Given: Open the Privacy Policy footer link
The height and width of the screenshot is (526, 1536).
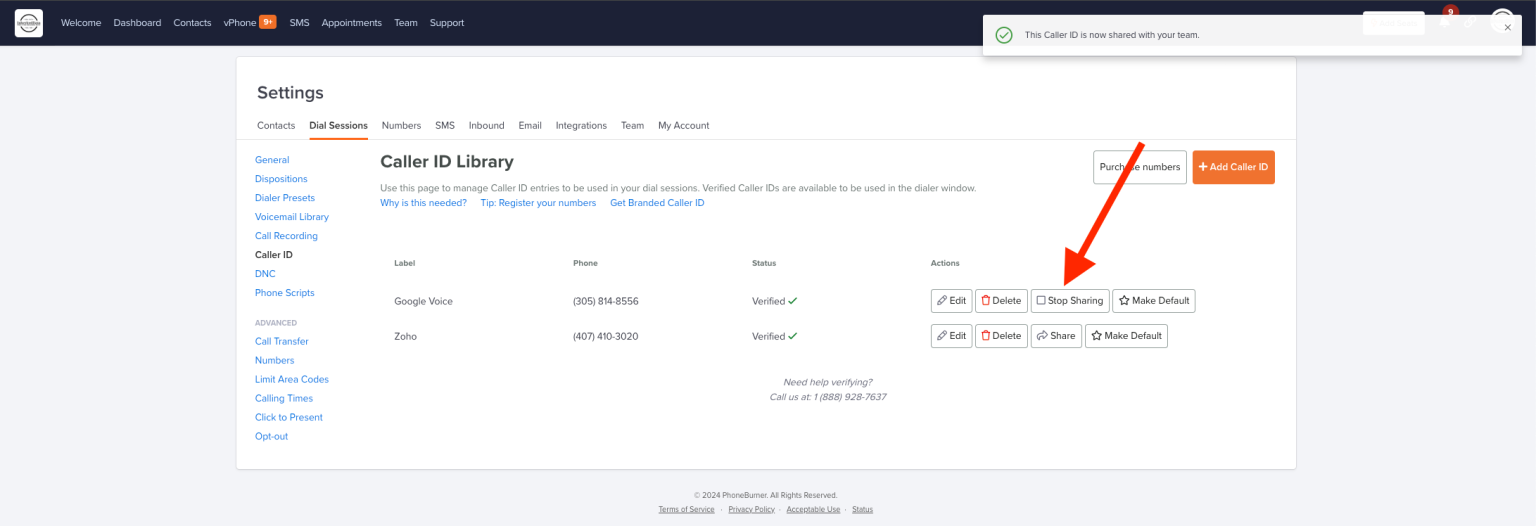Looking at the screenshot, I should [751, 509].
